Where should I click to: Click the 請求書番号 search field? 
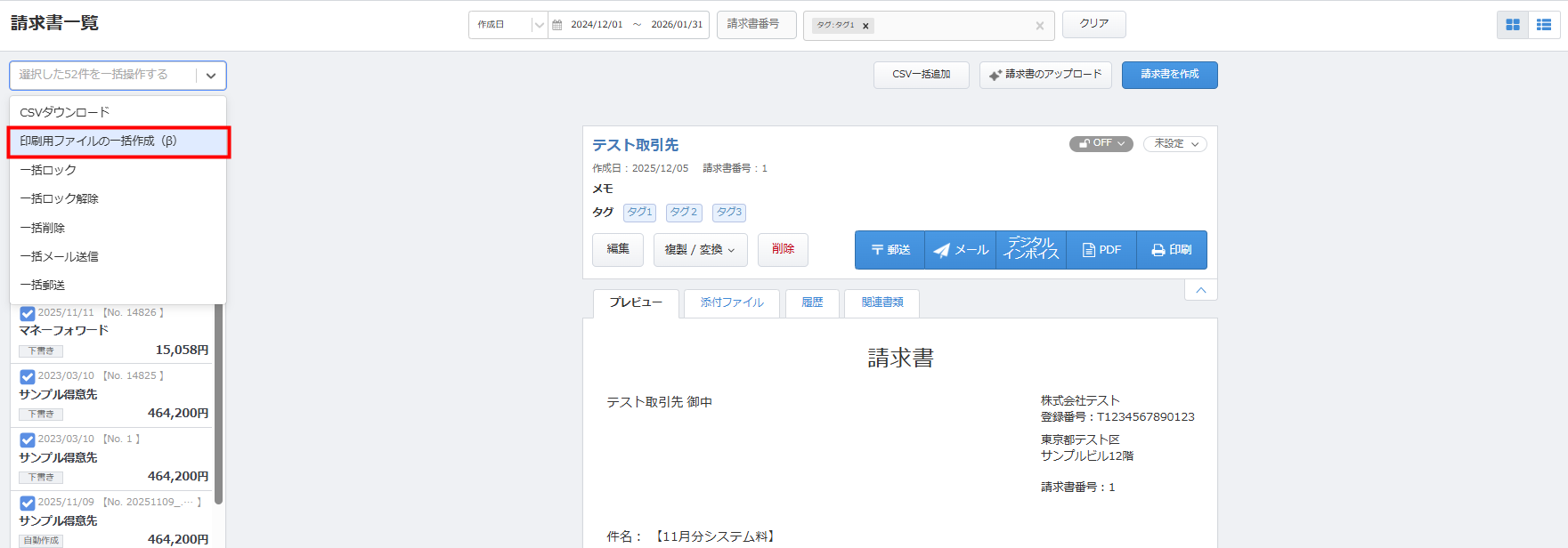coord(756,25)
